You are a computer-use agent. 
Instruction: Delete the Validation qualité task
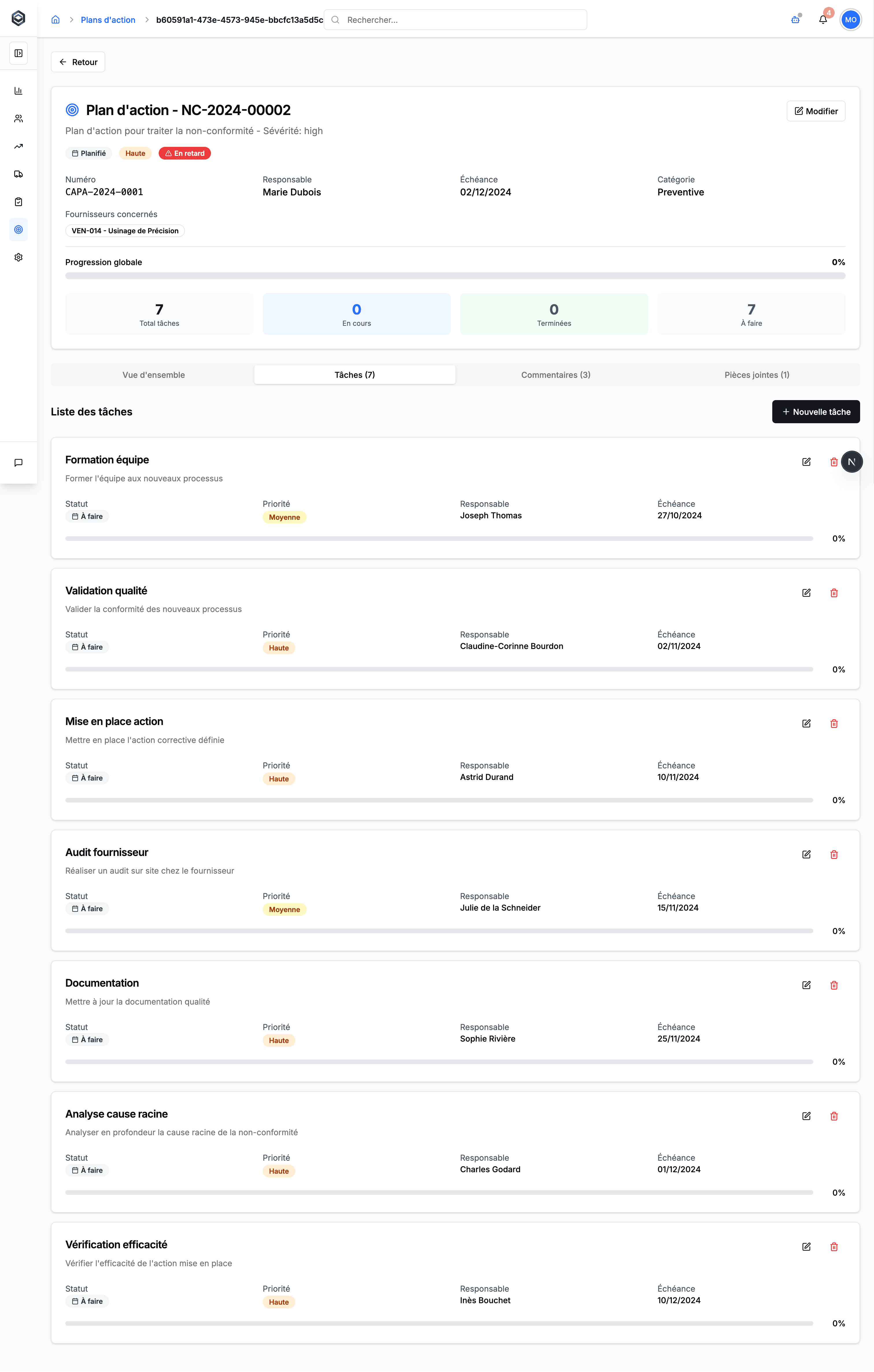pos(834,593)
